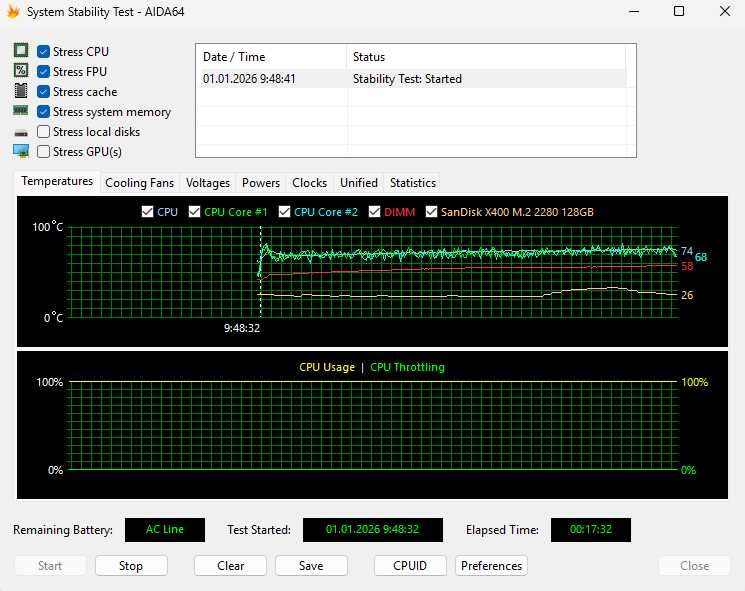Switch to the Clocks tab
This screenshot has width=745, height=591.
click(x=309, y=183)
